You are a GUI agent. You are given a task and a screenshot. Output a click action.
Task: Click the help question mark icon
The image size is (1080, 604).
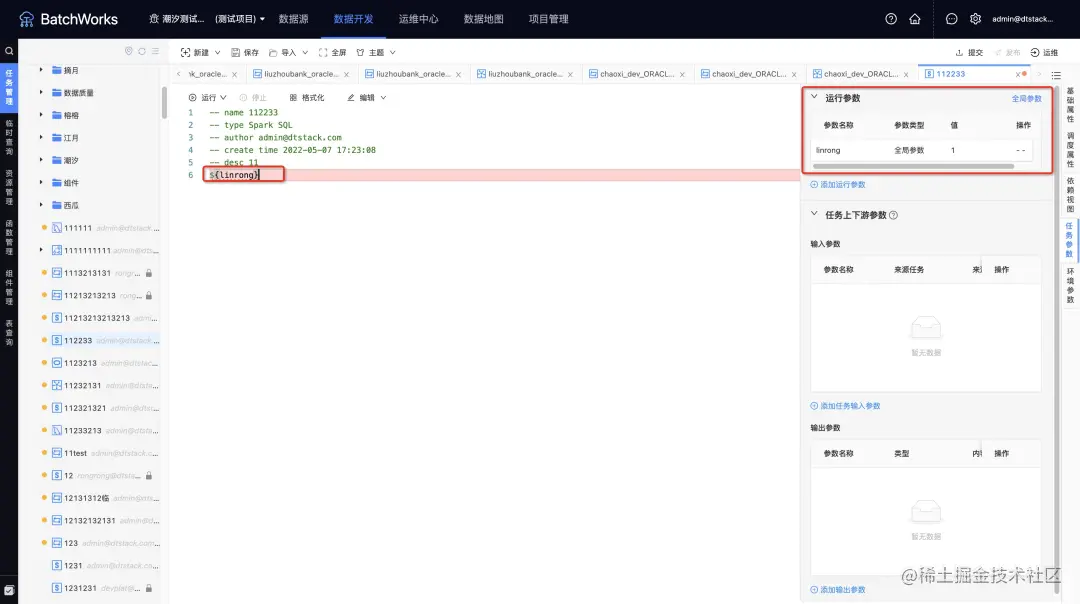coord(891,19)
